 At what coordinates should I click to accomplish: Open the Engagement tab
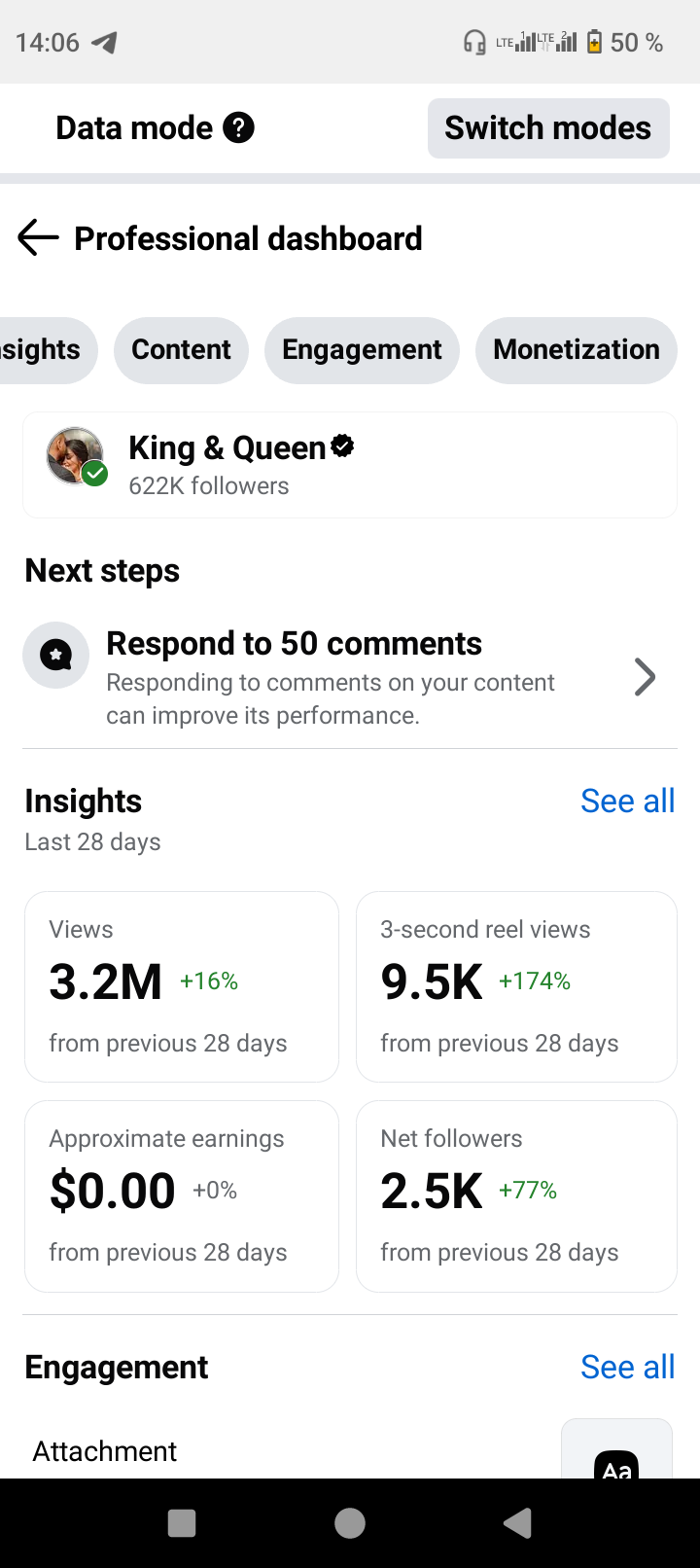coord(362,350)
